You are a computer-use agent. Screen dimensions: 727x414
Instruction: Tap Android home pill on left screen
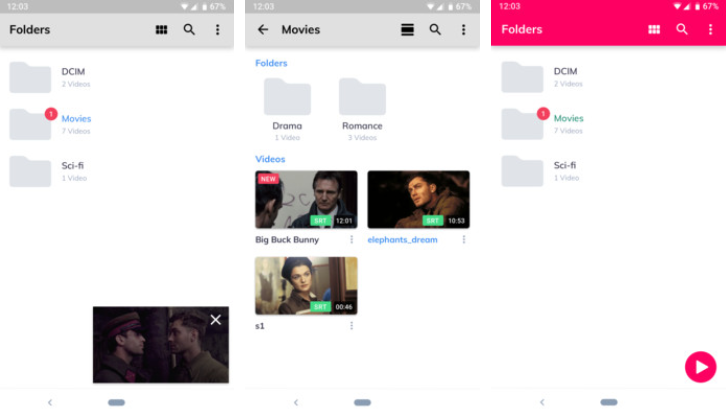pyautogui.click(x=116, y=402)
